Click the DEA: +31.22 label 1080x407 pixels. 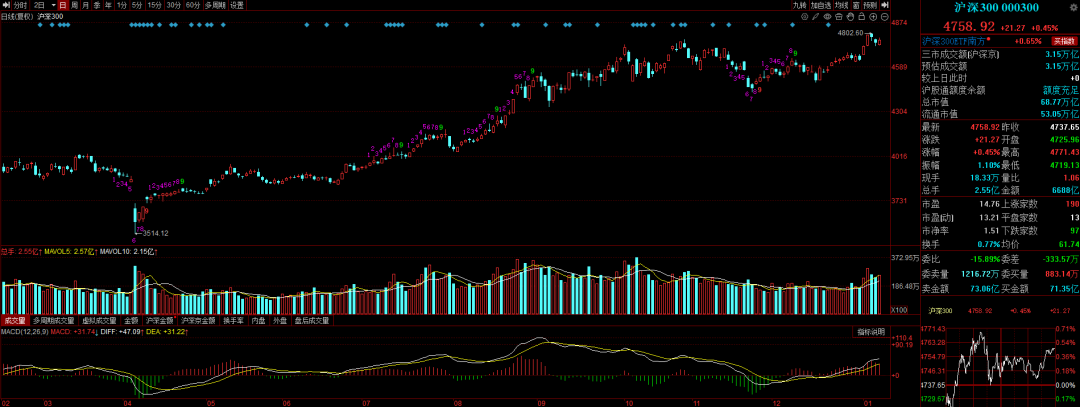pyautogui.click(x=165, y=332)
